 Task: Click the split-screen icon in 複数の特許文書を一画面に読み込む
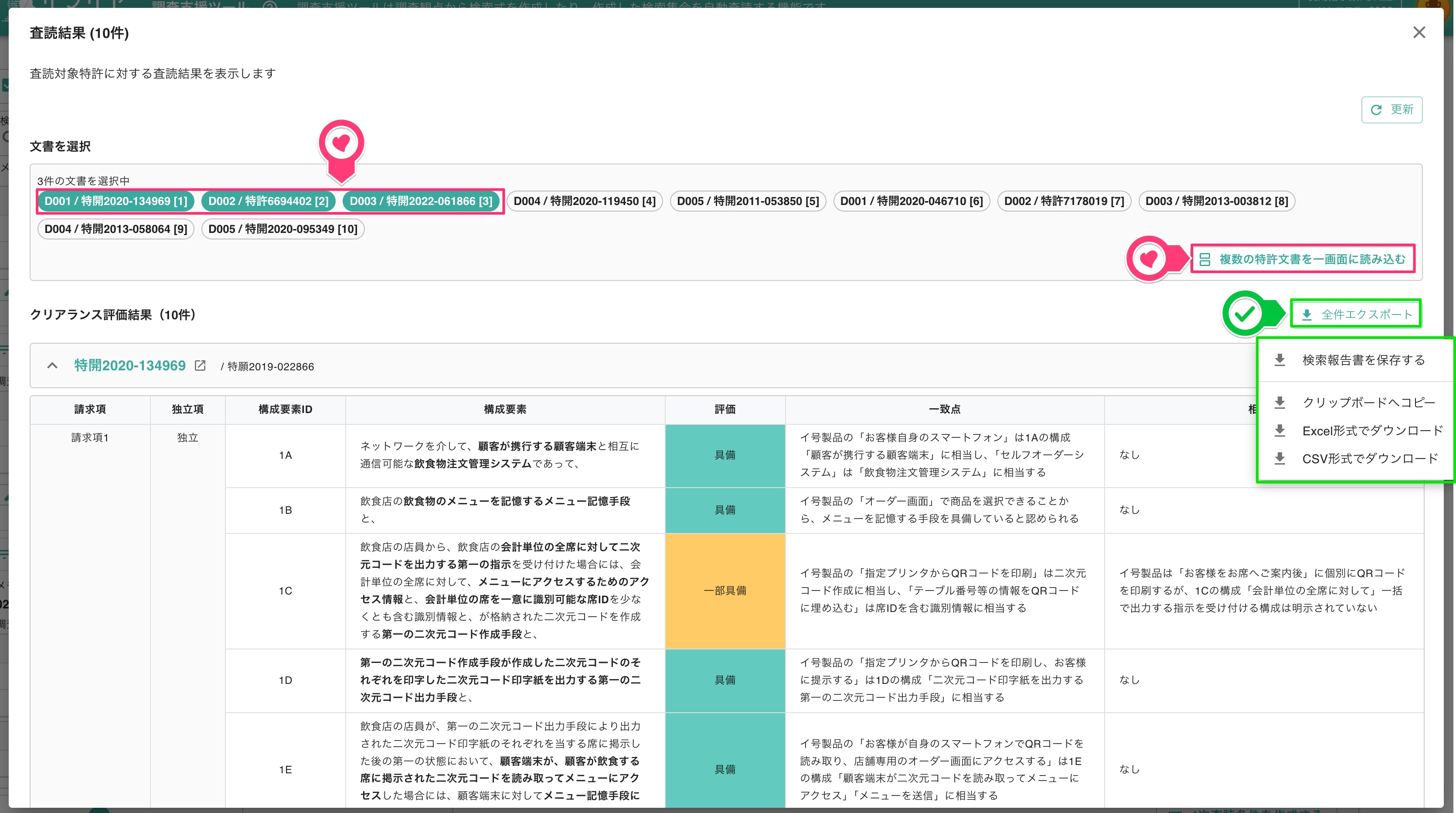pyautogui.click(x=1204, y=260)
